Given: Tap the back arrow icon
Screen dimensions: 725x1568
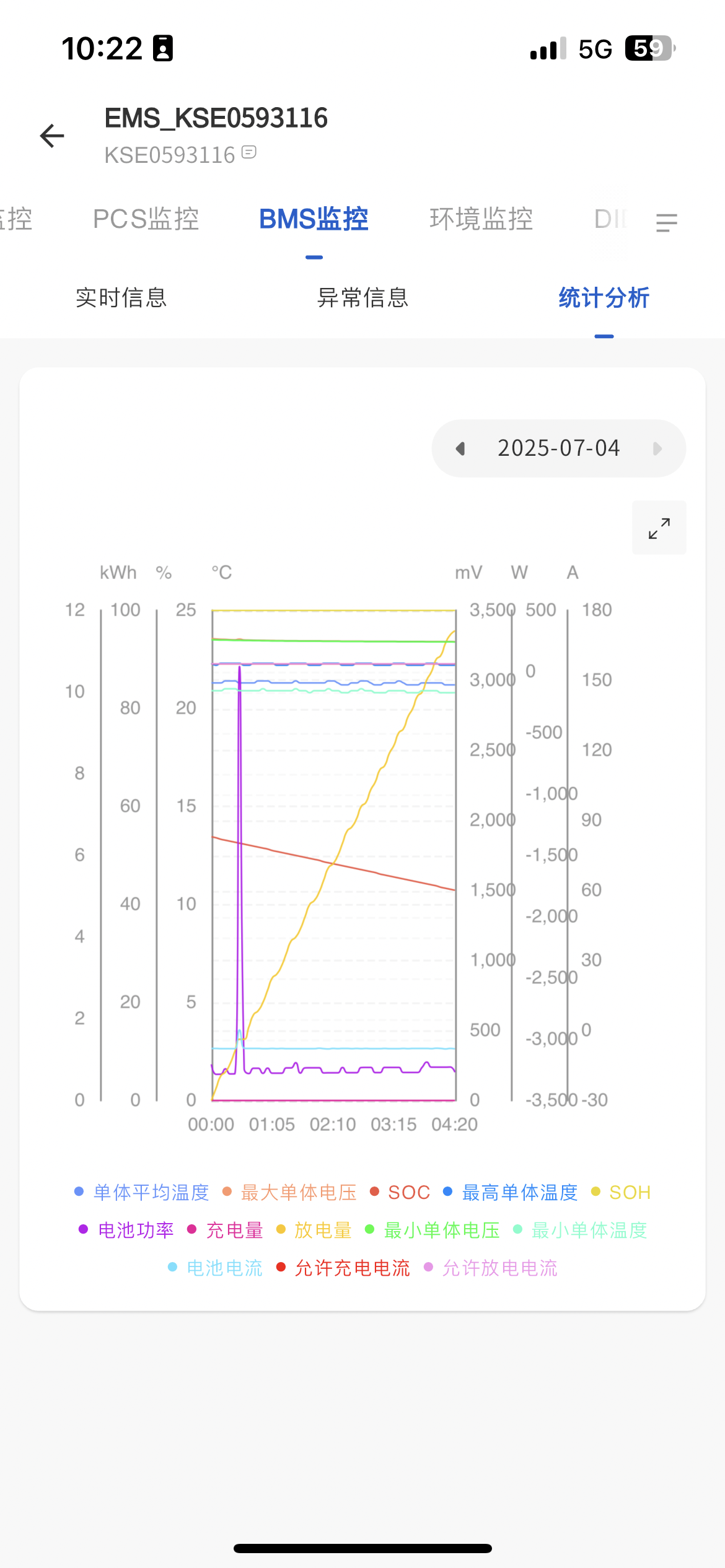Looking at the screenshot, I should pyautogui.click(x=52, y=136).
